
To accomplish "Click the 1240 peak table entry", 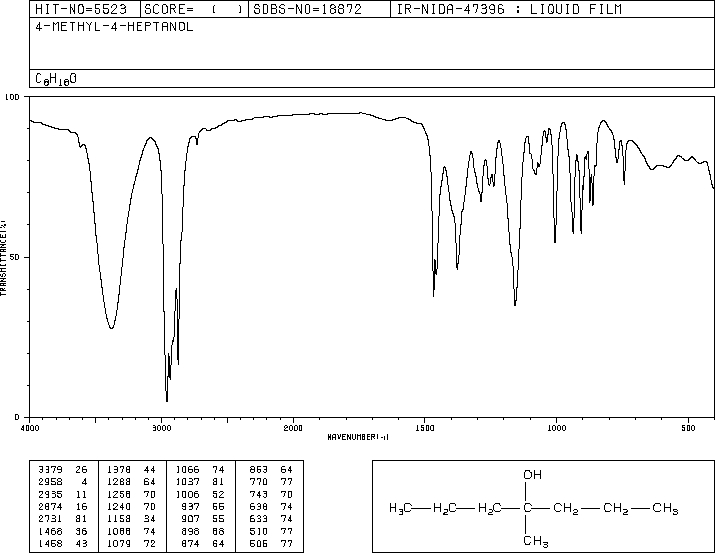I will (131, 506).
